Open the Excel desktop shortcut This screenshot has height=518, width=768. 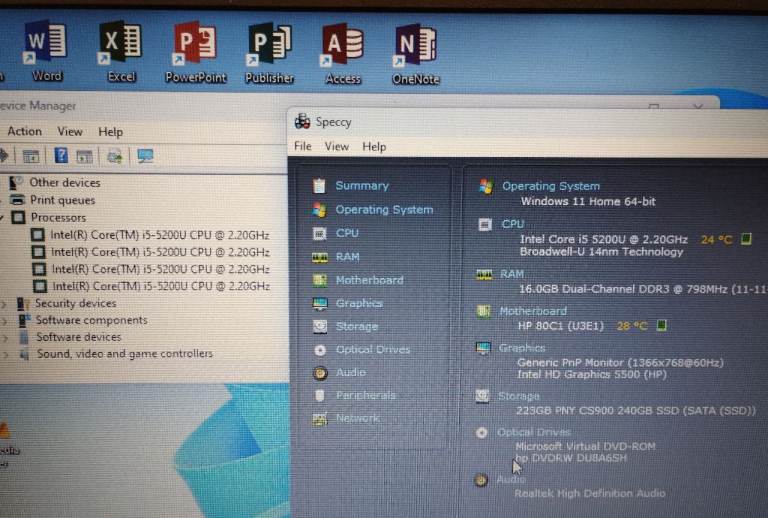(x=121, y=50)
